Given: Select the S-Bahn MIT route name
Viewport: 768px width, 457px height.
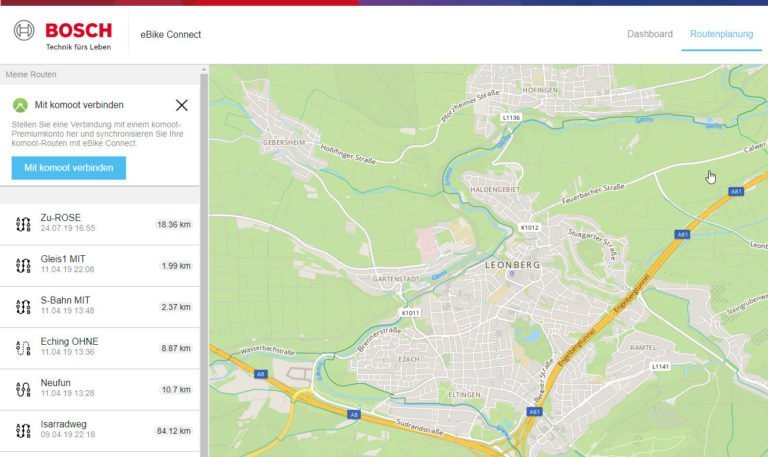Looking at the screenshot, I should [65, 300].
